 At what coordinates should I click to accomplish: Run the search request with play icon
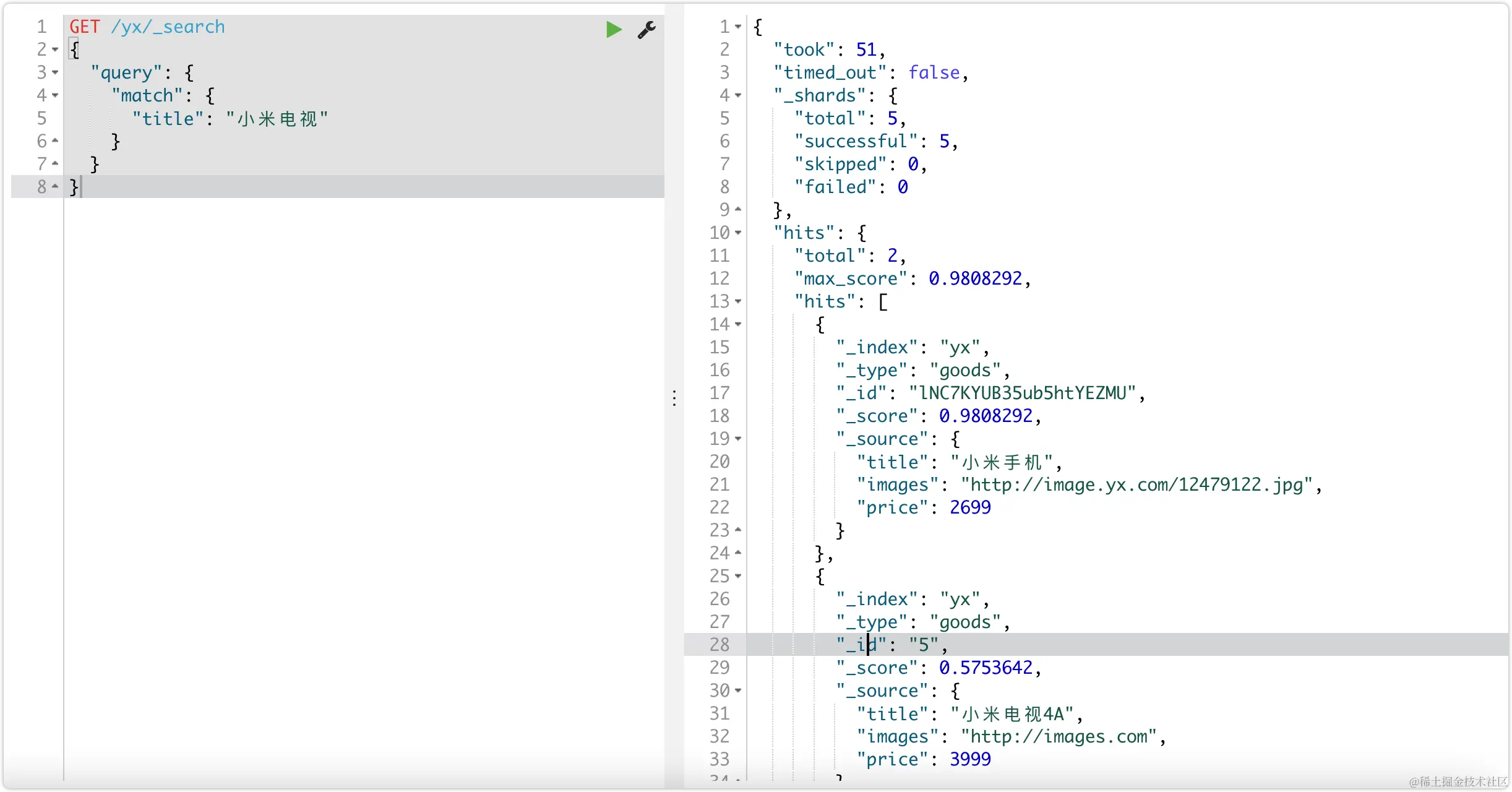point(613,29)
